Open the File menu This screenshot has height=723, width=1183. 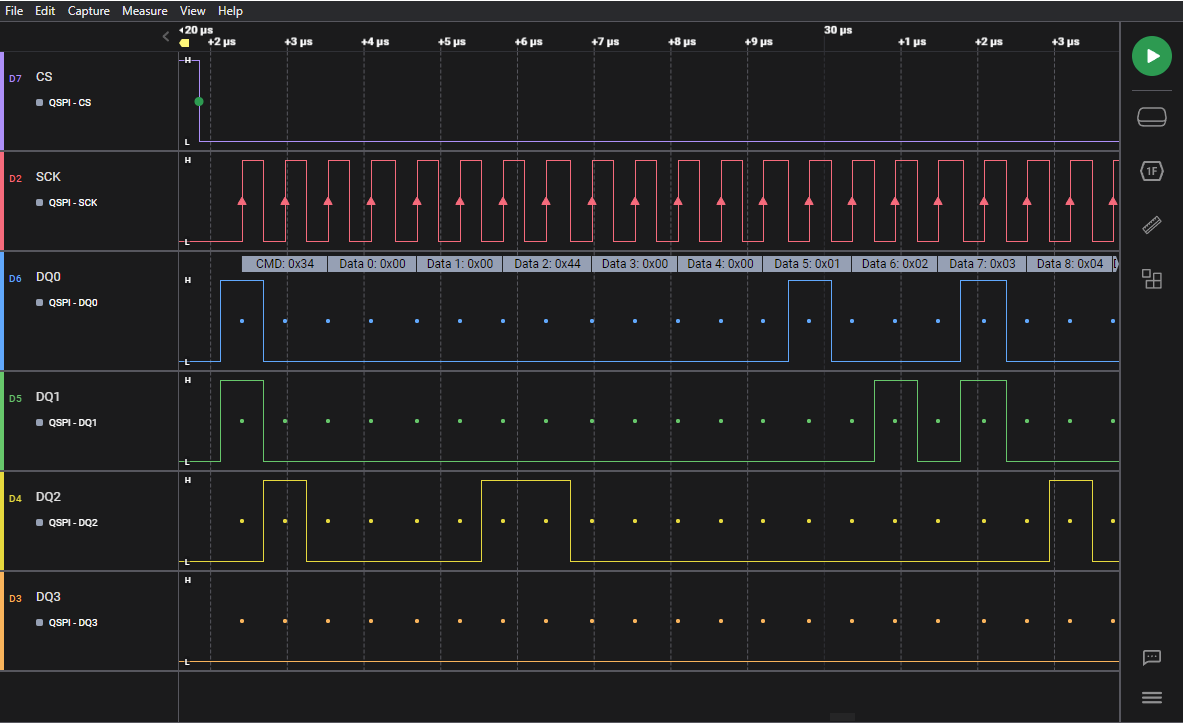pyautogui.click(x=14, y=11)
